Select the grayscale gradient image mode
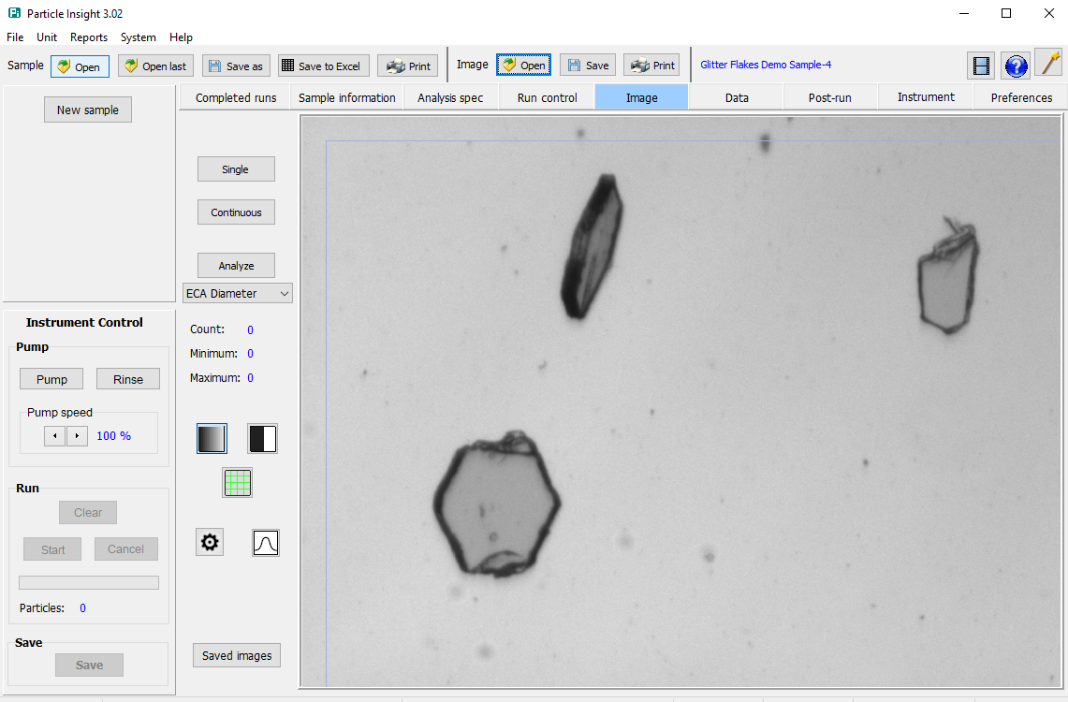The image size is (1068, 702). [x=212, y=438]
